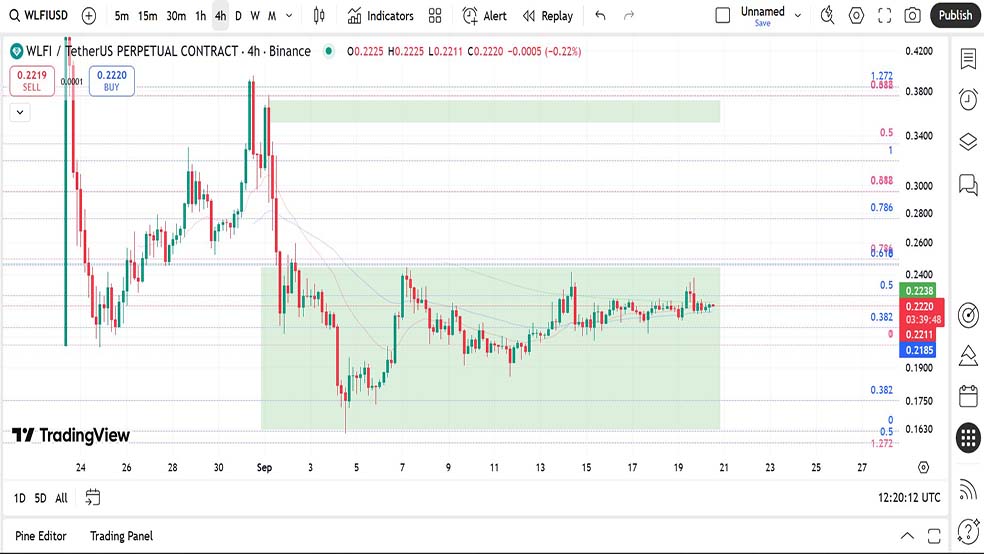Click the Publish button

tap(955, 16)
